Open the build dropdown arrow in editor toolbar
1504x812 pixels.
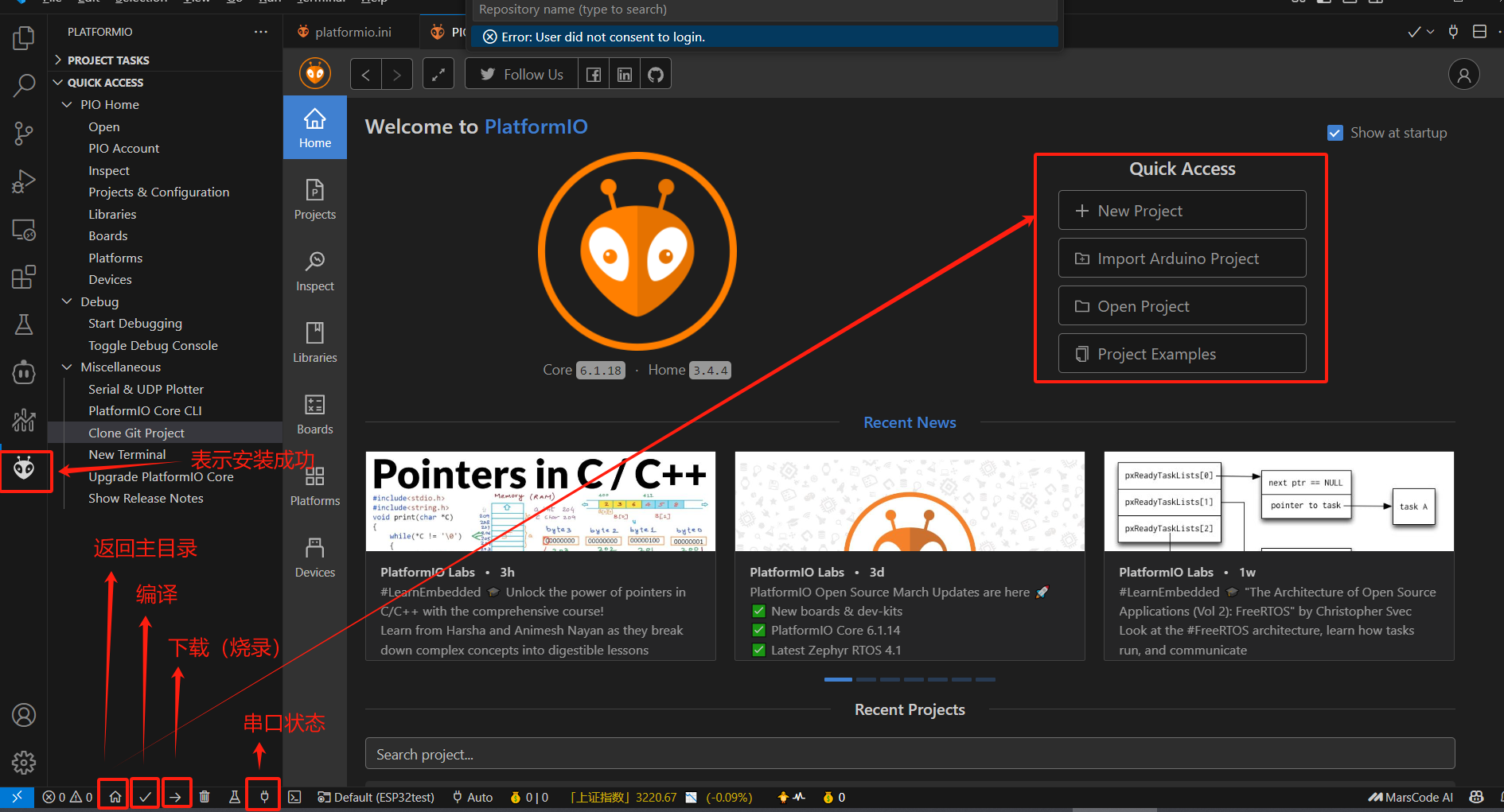(1431, 32)
